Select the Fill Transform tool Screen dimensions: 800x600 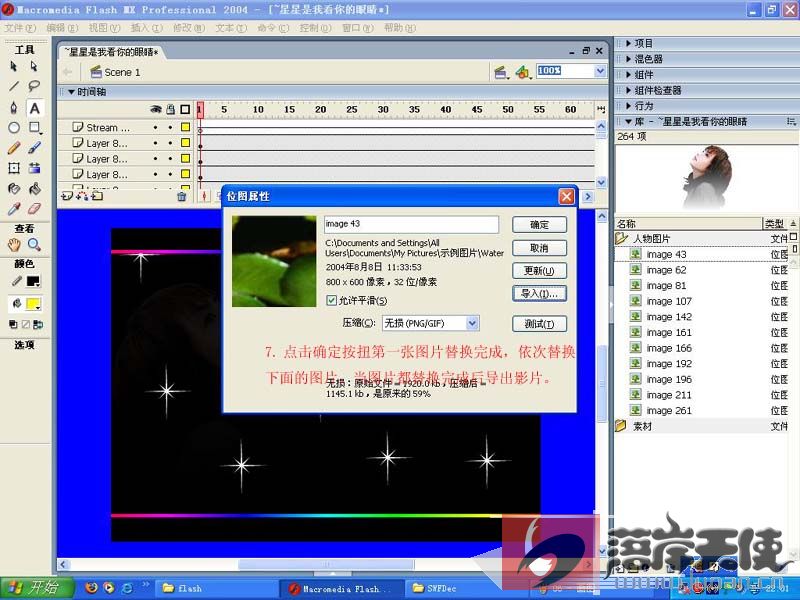coord(34,168)
